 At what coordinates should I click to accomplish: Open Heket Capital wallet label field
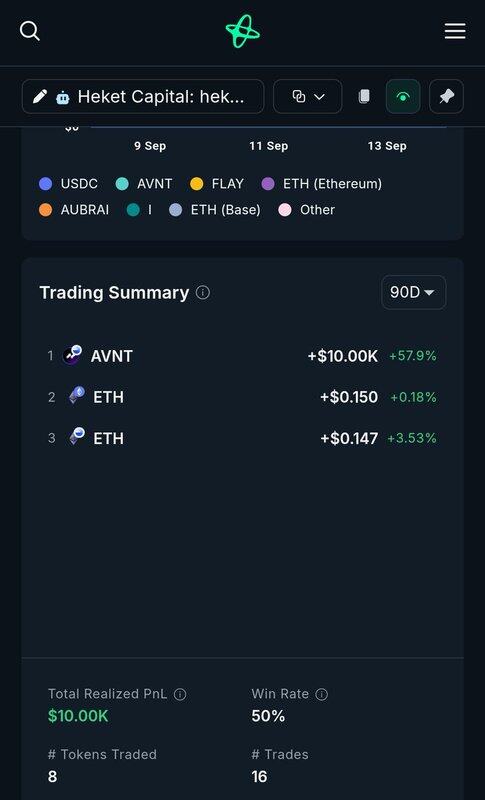coord(143,96)
